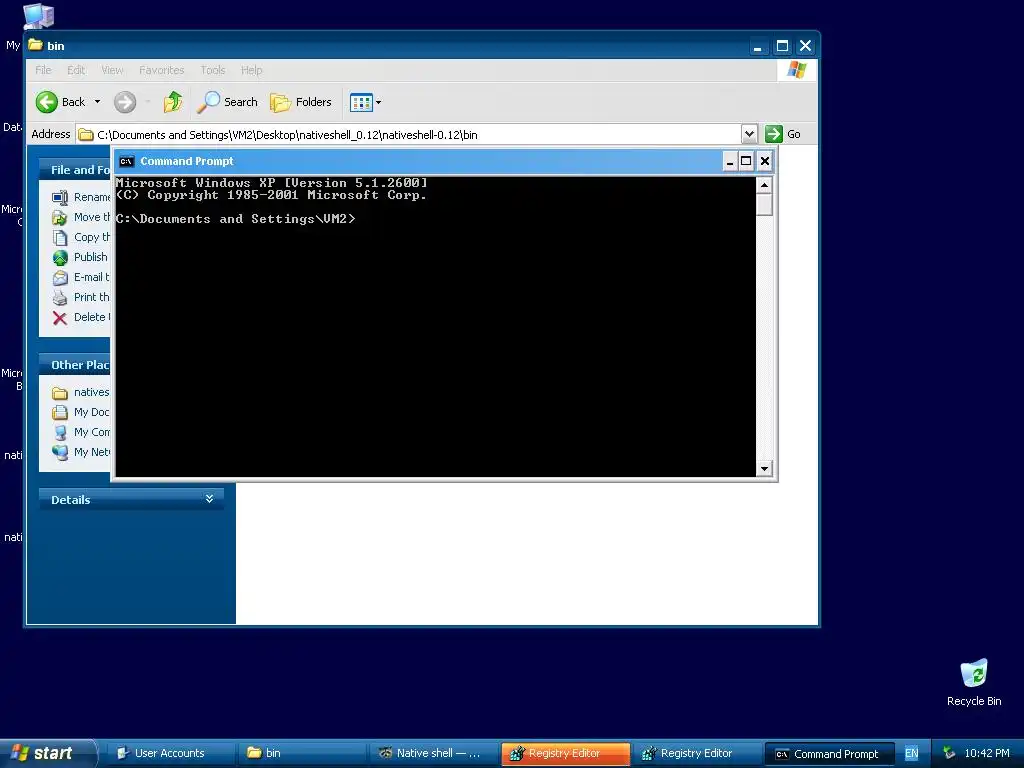The height and width of the screenshot is (768, 1024).
Task: Open My Documents in Other Places
Action: 82,412
